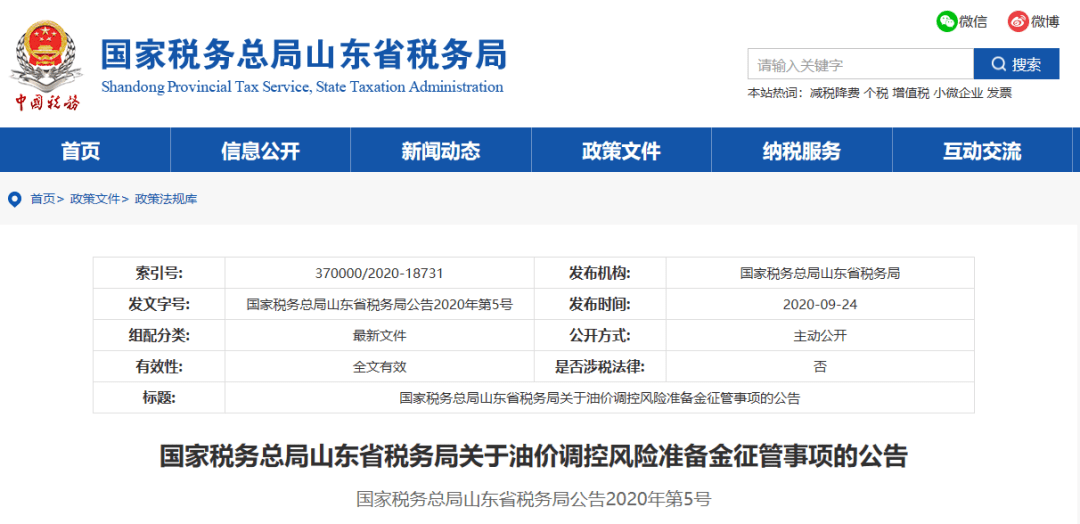Viewport: 1080px width, 524px height.
Task: Click the magnifier icon in search button
Action: [x=998, y=65]
